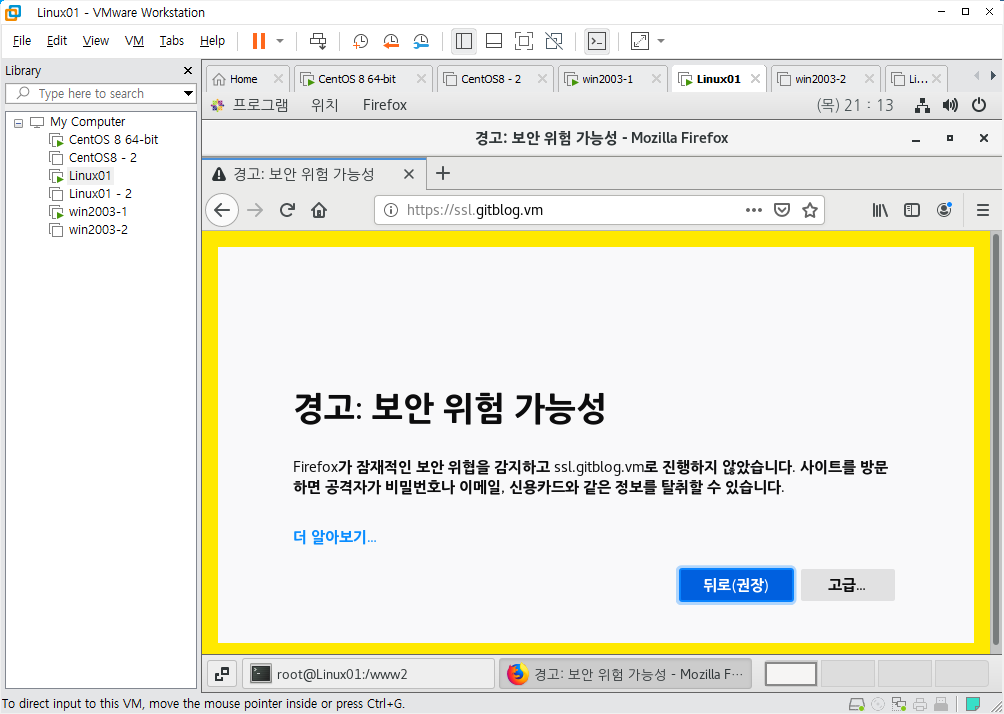Enter VMware full screen mode
1004x714 pixels.
pyautogui.click(x=524, y=41)
